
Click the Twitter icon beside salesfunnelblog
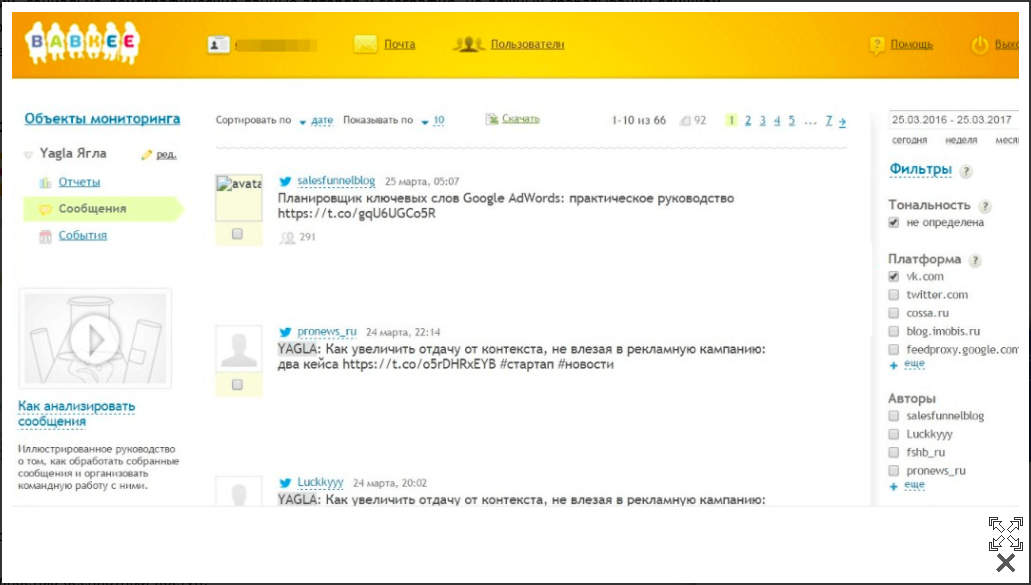(285, 181)
